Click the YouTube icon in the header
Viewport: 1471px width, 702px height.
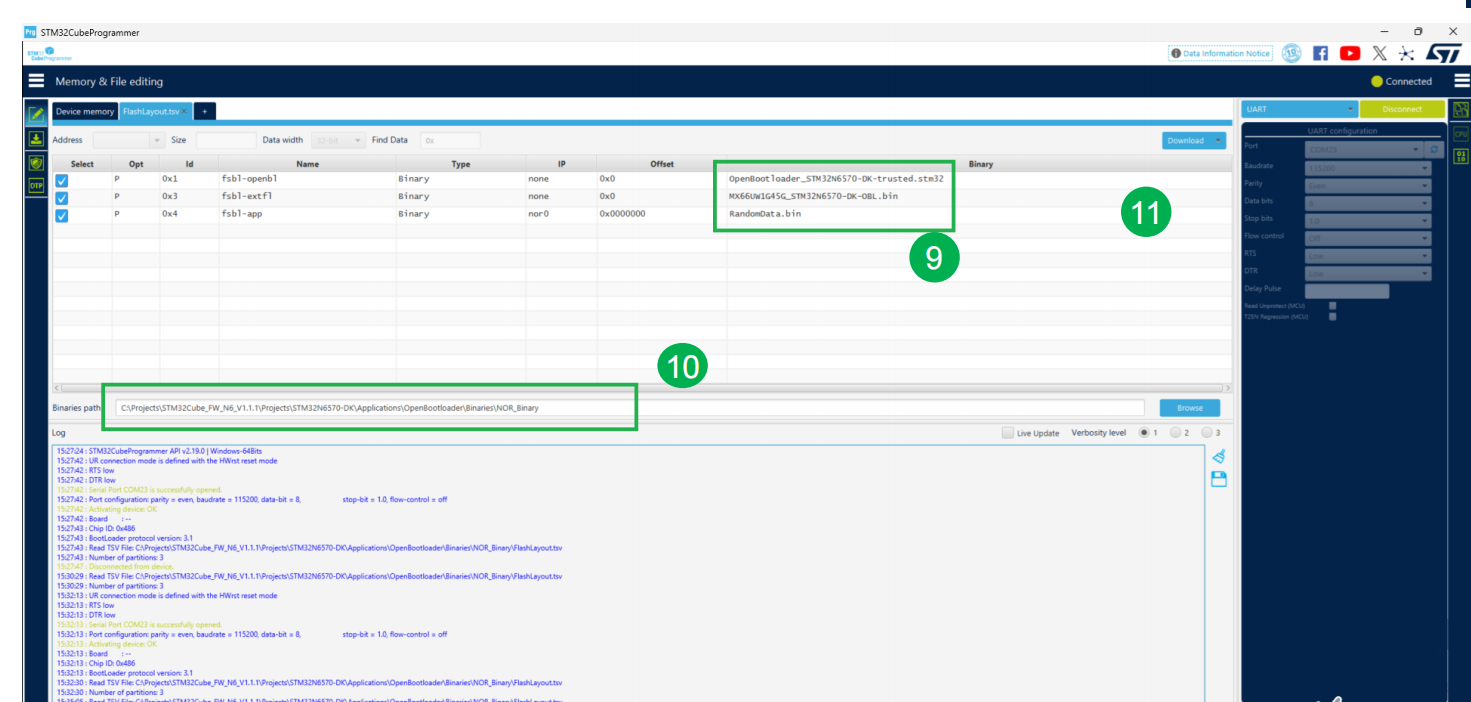pos(1350,54)
